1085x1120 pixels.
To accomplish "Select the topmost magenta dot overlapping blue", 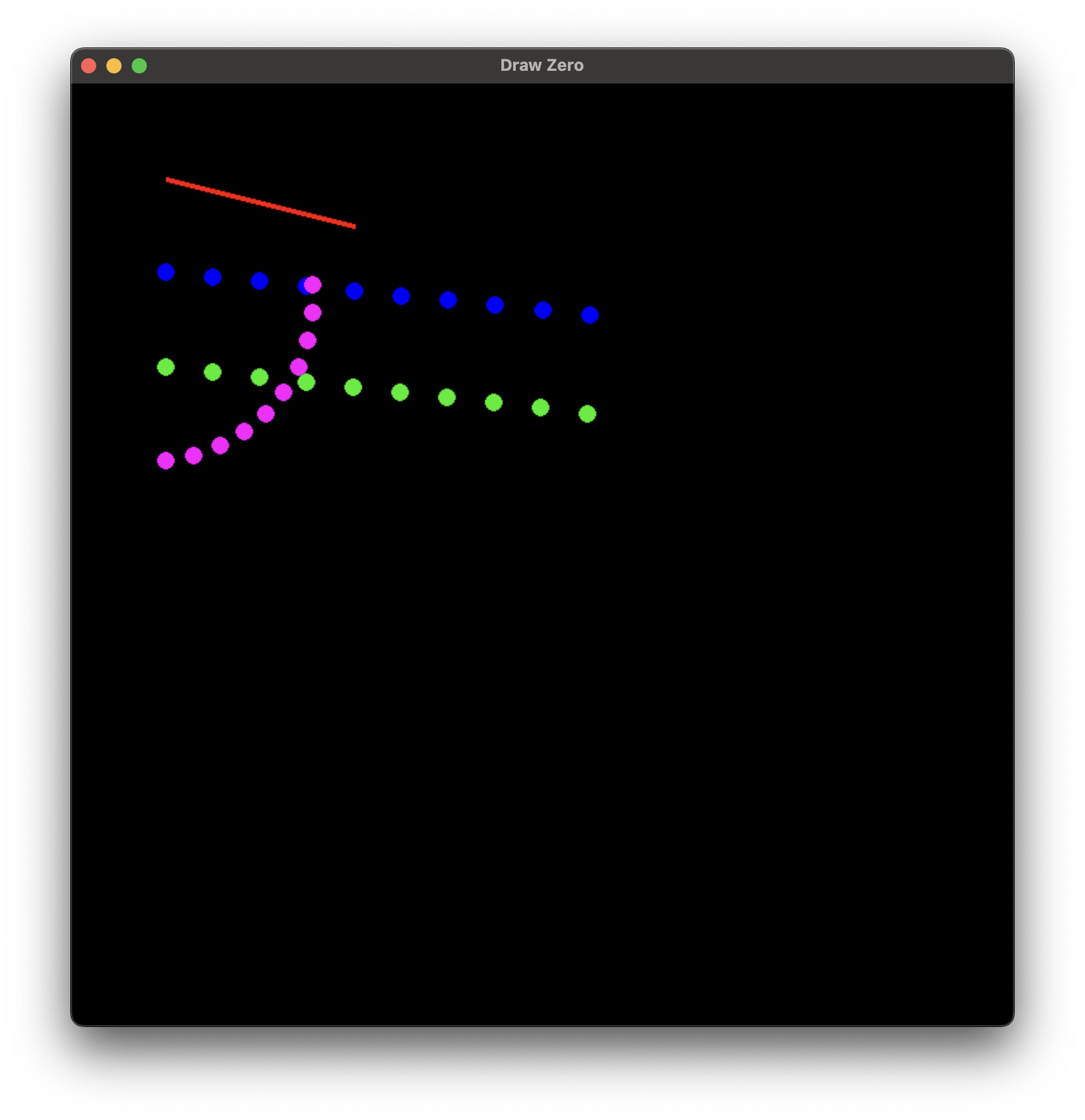I will (313, 285).
